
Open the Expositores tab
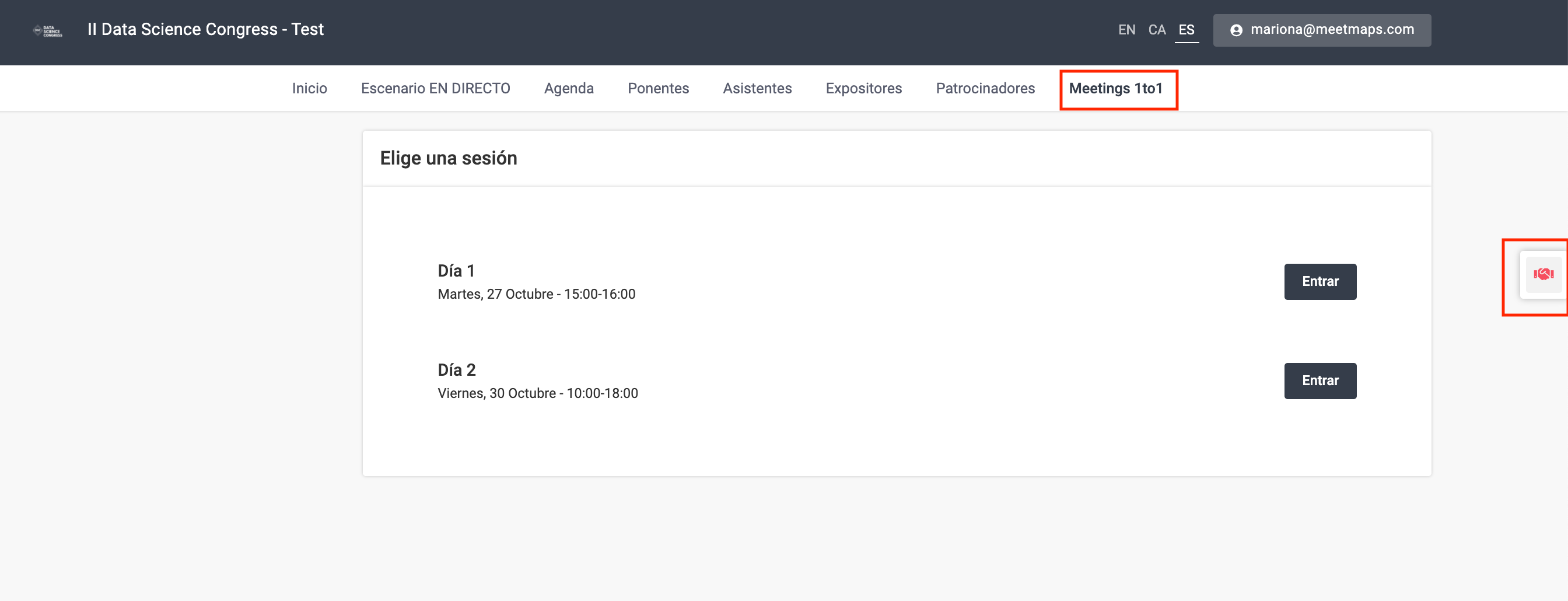pyautogui.click(x=864, y=88)
